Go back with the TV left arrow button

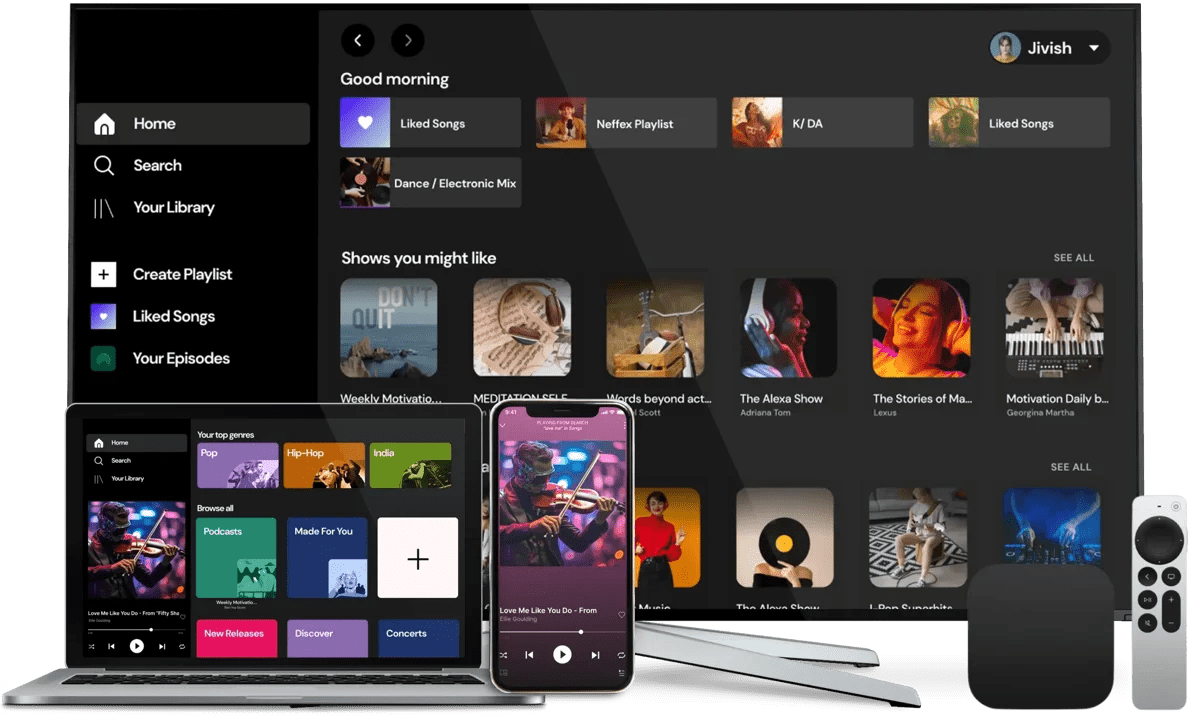[358, 40]
